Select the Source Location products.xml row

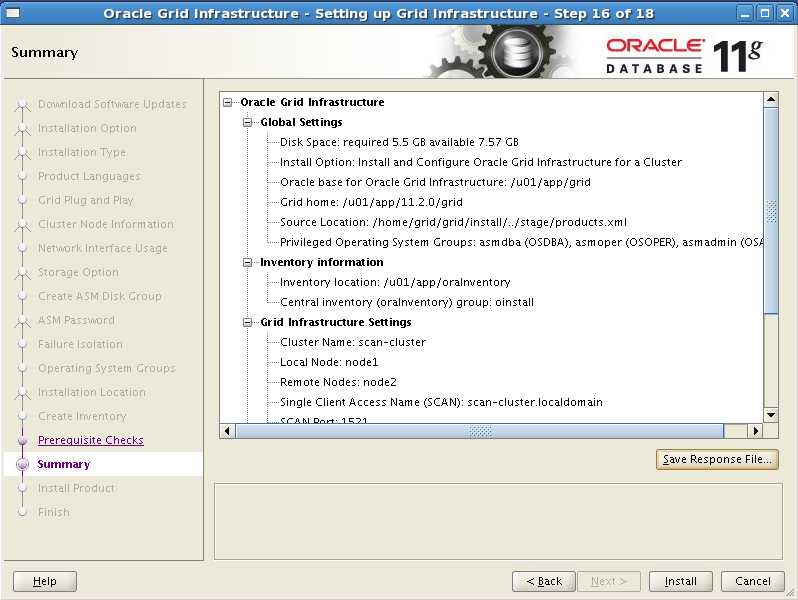tap(453, 222)
